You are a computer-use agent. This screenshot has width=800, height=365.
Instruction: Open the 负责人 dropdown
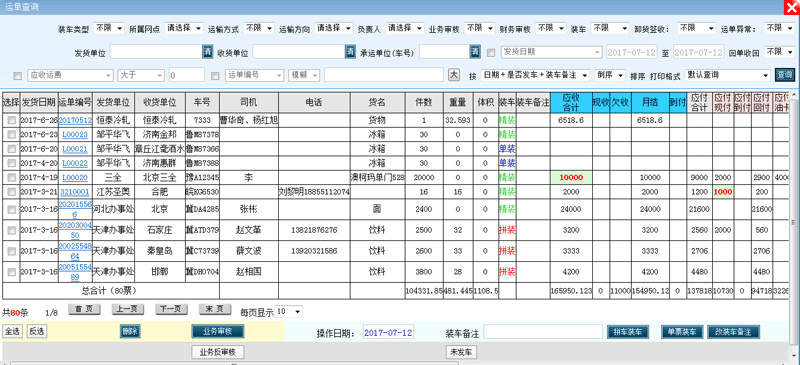coord(405,28)
